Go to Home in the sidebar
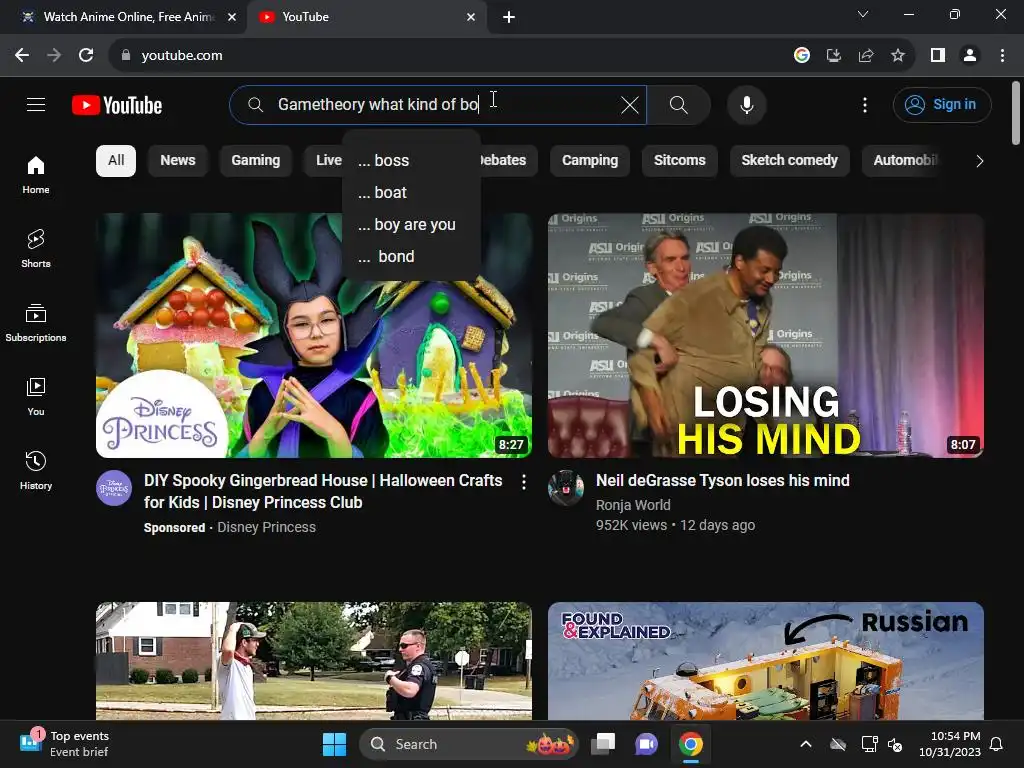1024x768 pixels. coord(36,174)
